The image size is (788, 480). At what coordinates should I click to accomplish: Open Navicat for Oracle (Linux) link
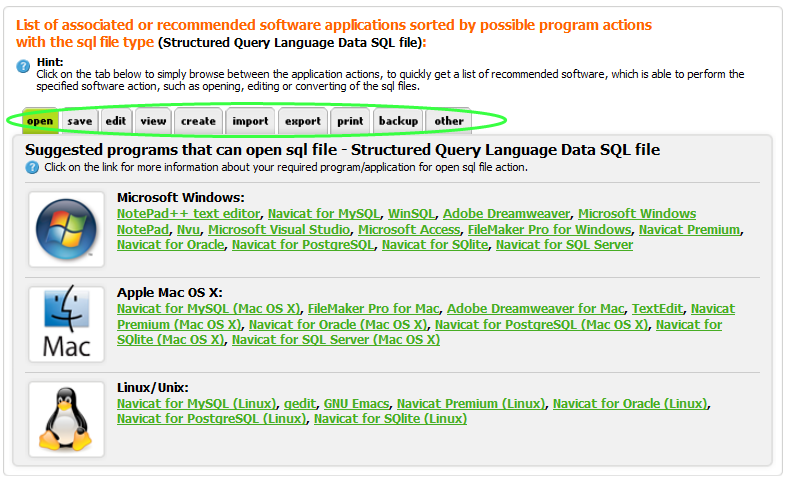(630, 404)
